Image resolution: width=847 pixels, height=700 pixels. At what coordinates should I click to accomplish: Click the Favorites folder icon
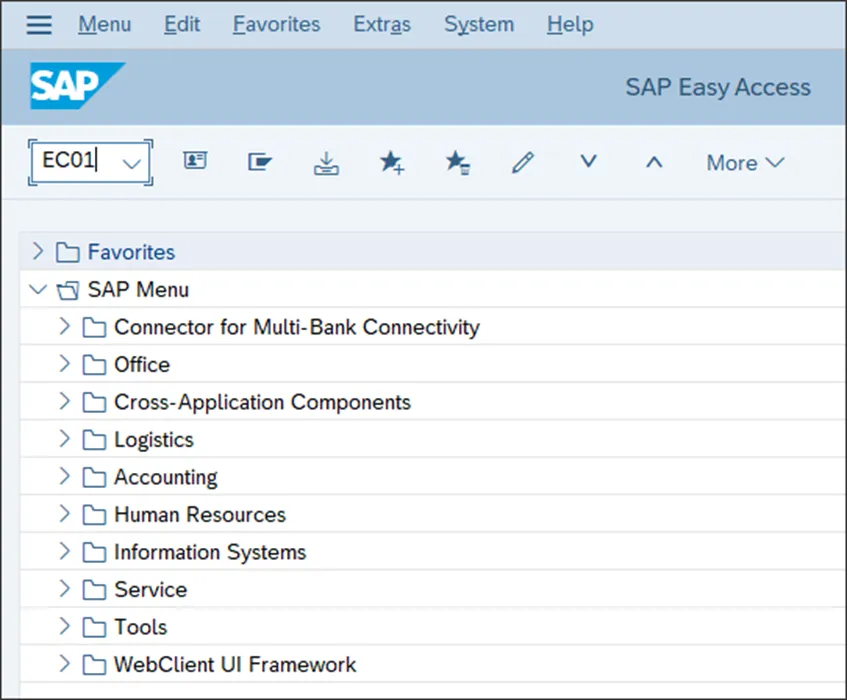(68, 252)
